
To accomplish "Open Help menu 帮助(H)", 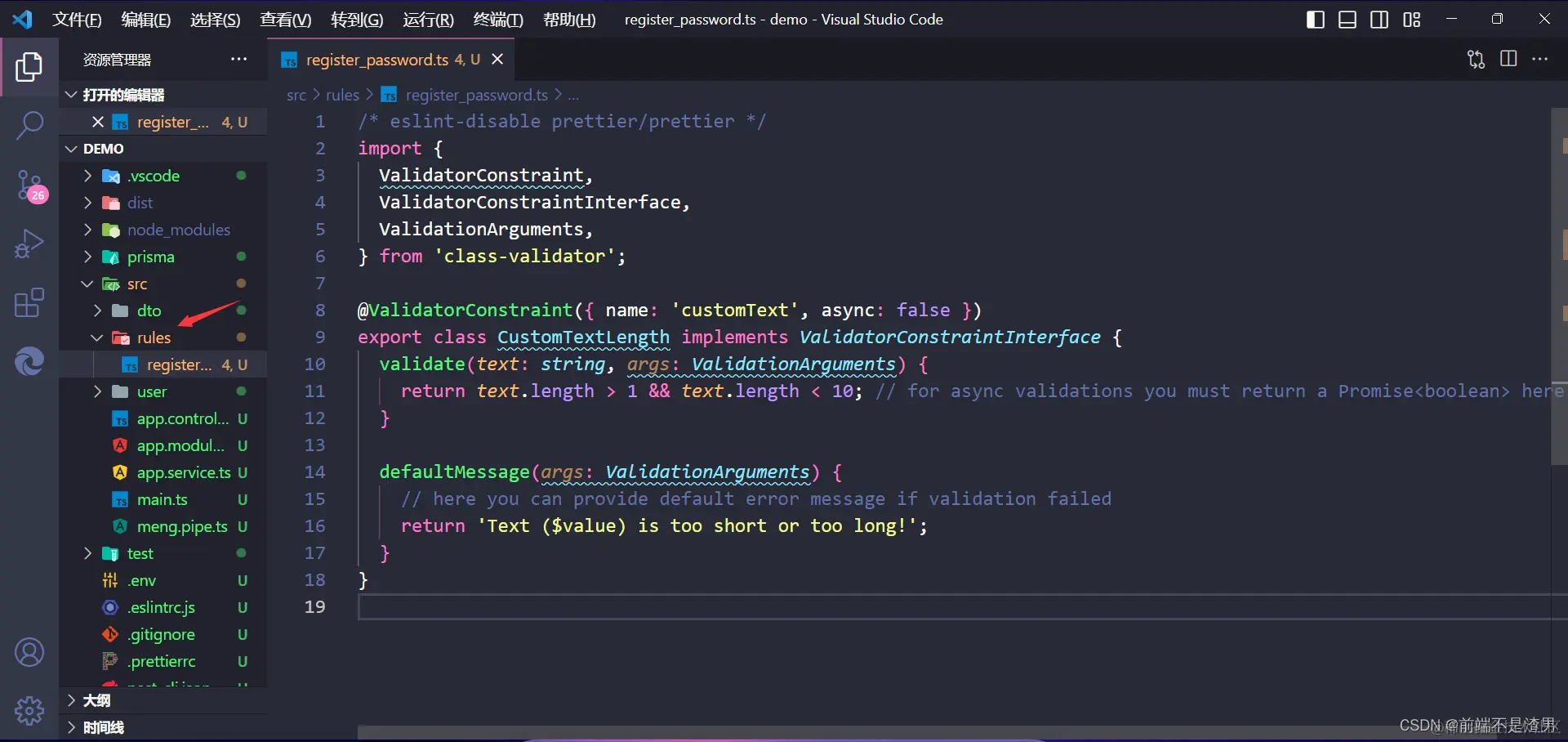I will [569, 20].
